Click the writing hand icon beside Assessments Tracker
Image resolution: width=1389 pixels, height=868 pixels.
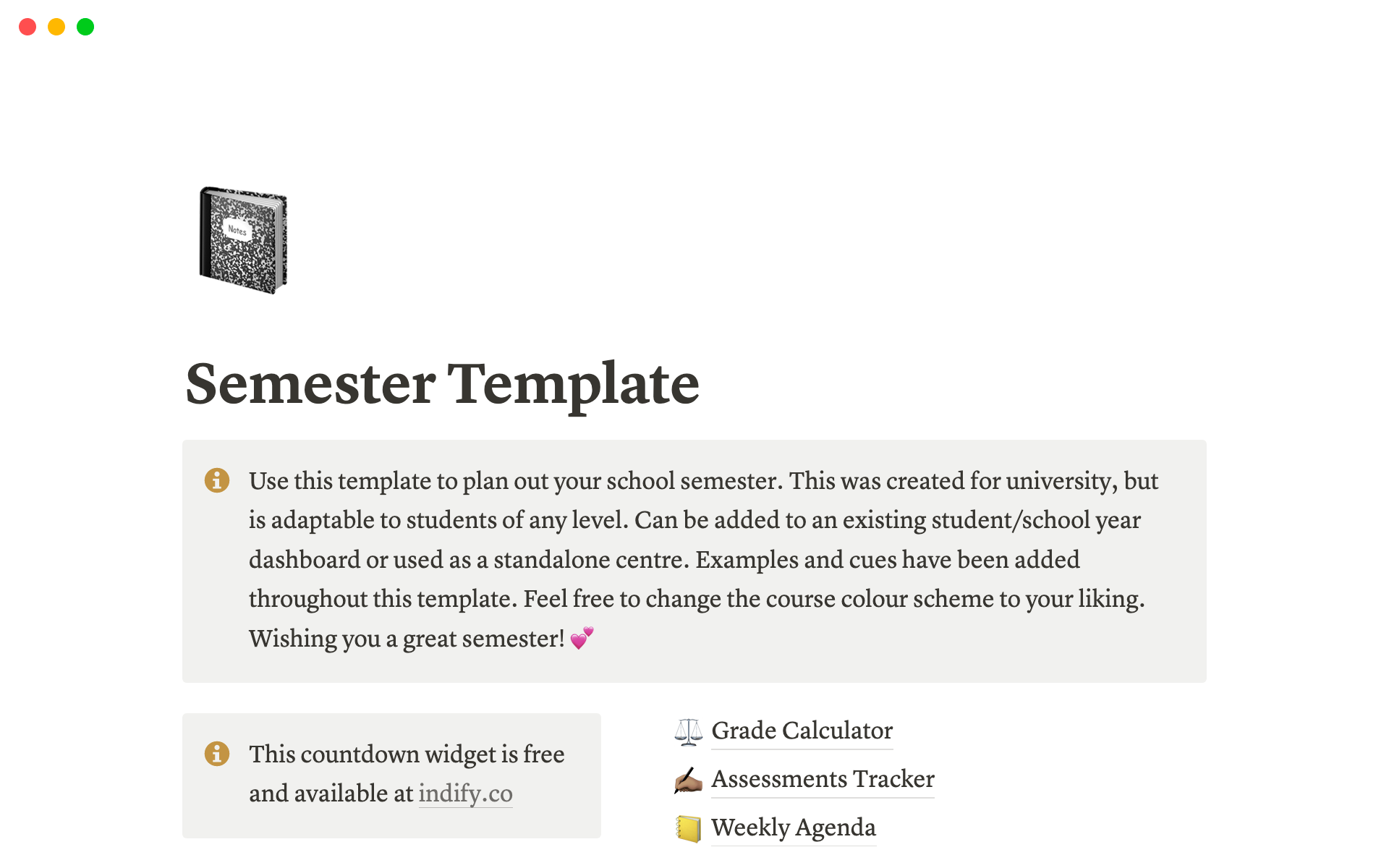[x=688, y=780]
